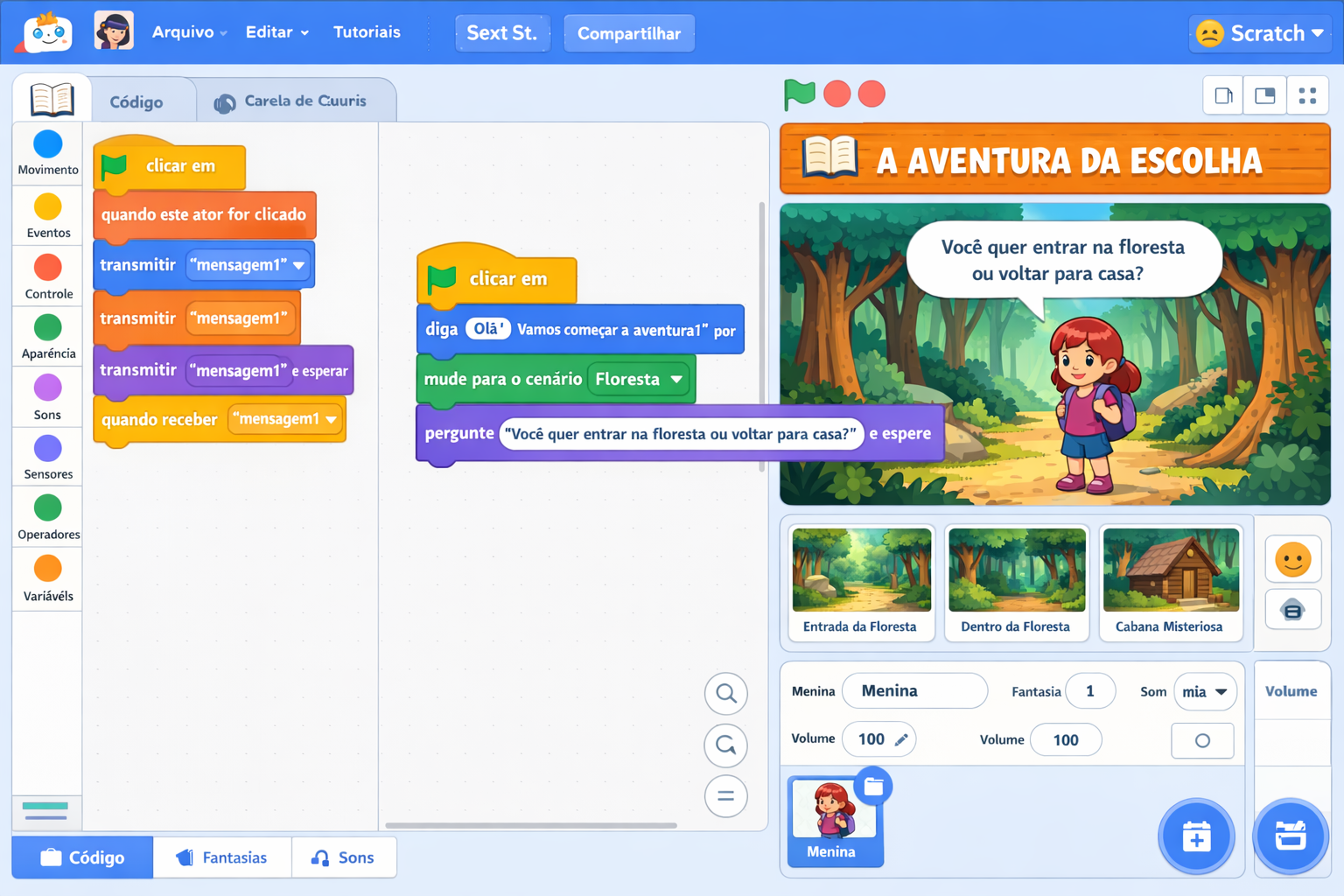Open the Sensores block category
Viewport: 1344px width, 896px height.
pos(47,456)
